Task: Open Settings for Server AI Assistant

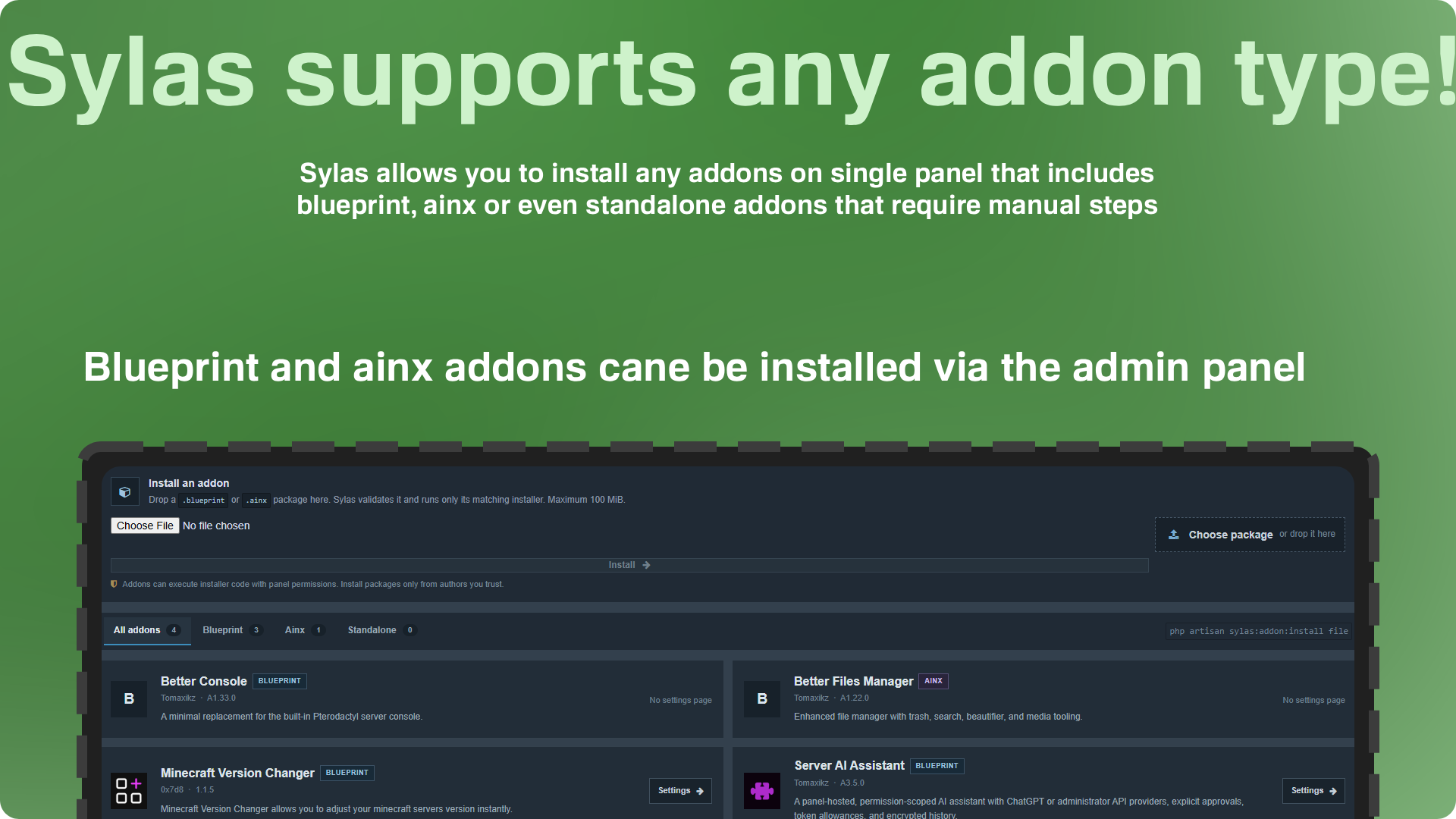Action: [x=1313, y=790]
